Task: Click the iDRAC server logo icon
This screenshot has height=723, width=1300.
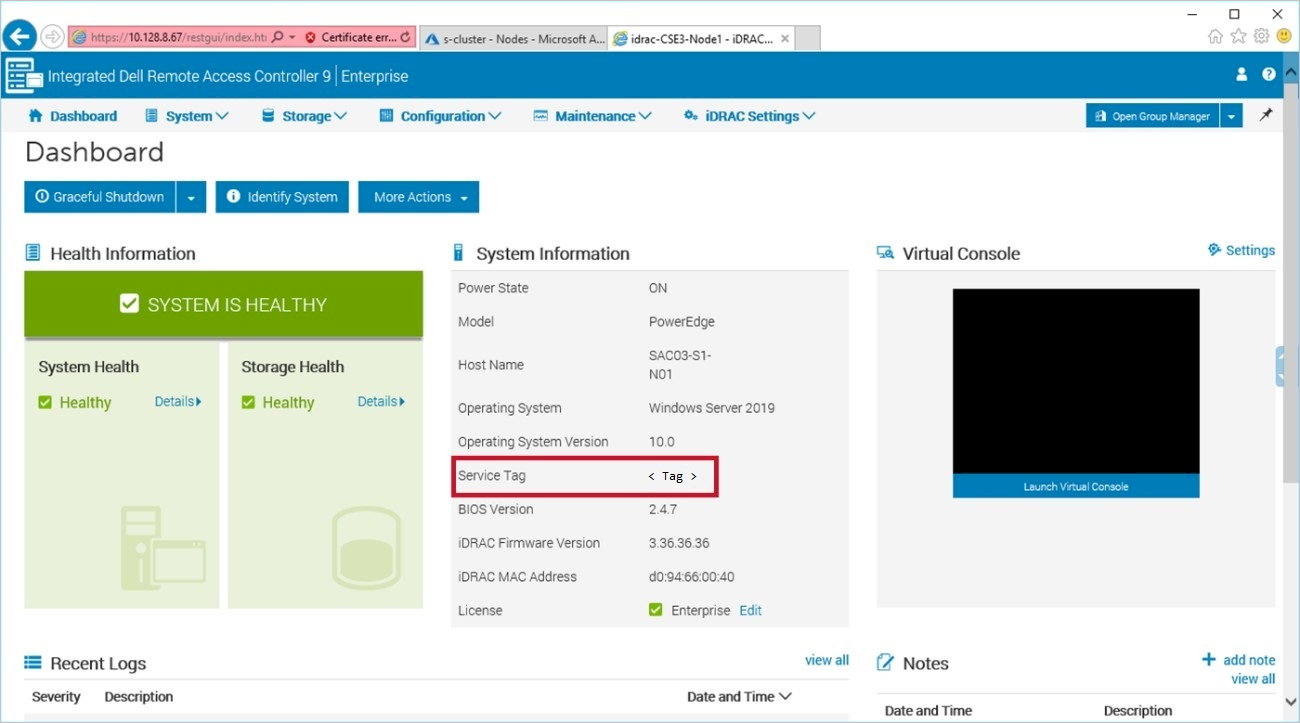Action: click(24, 76)
